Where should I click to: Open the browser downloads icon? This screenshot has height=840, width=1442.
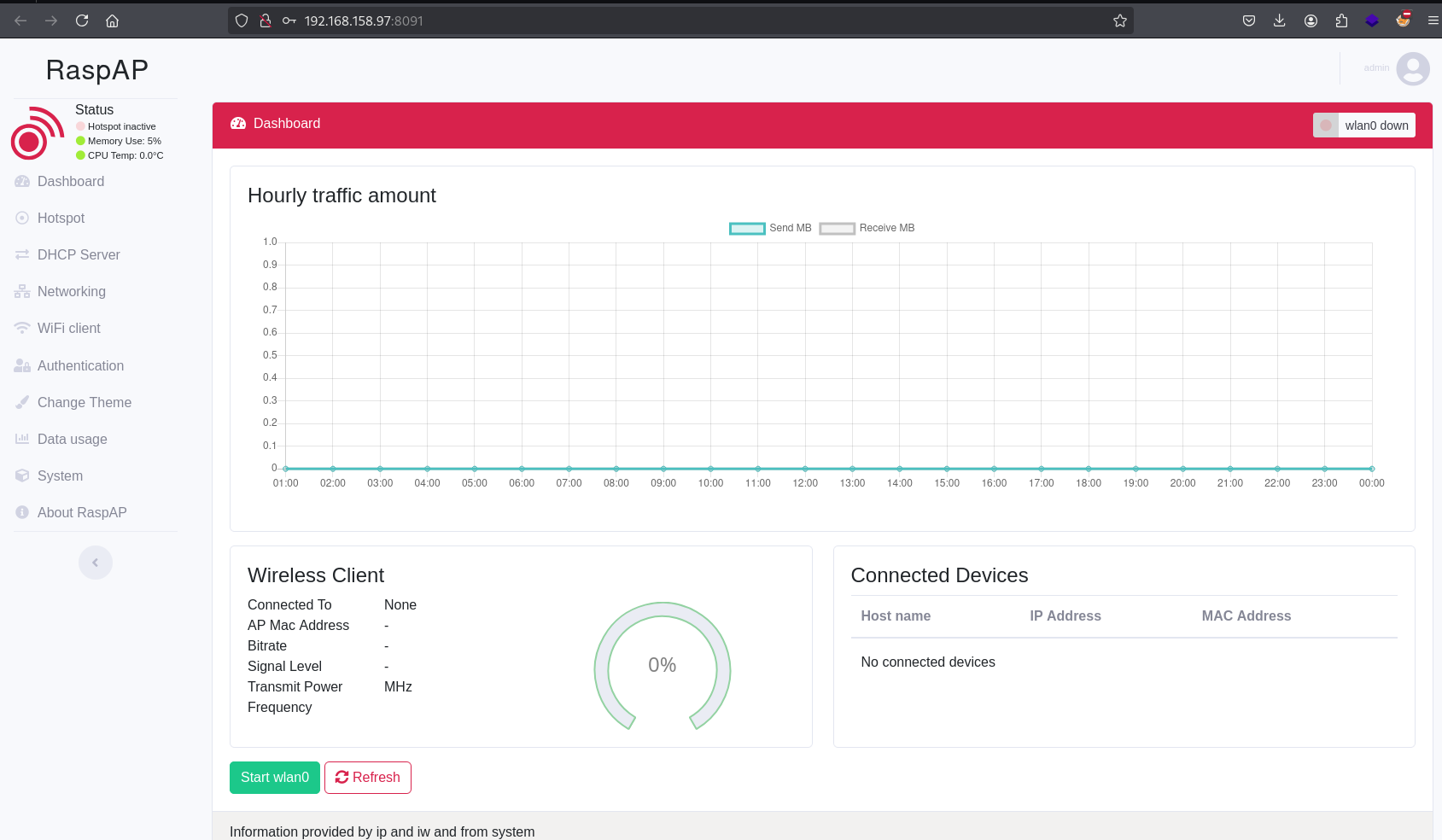pos(1279,20)
